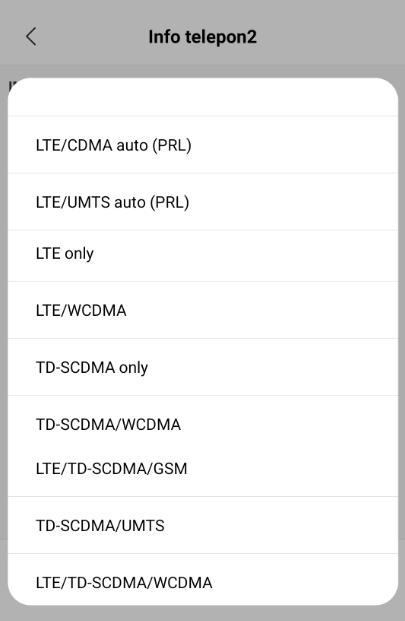Go back using the left chevron
Image resolution: width=405 pixels, height=621 pixels.
coord(31,37)
